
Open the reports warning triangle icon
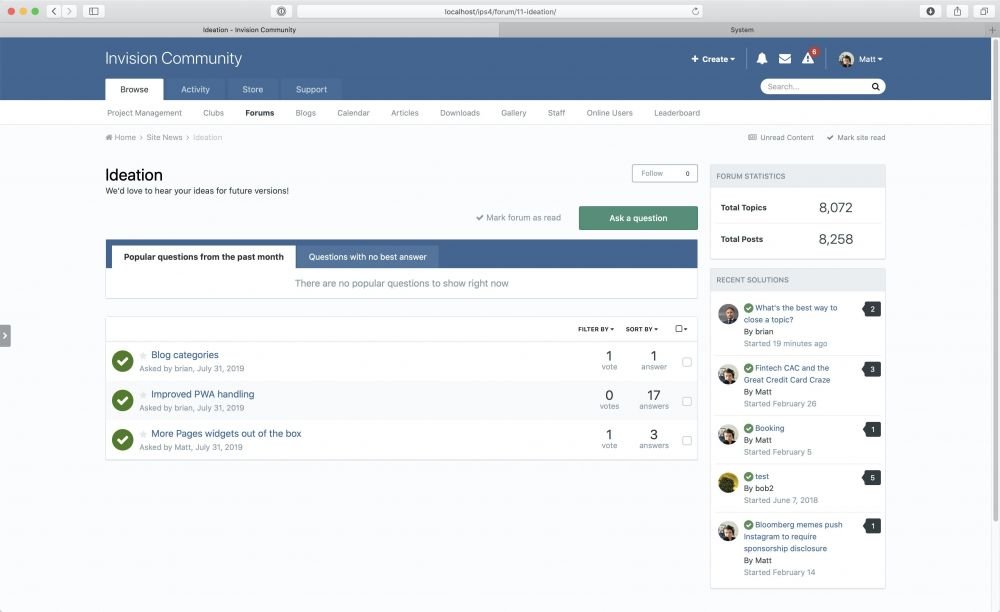(808, 58)
